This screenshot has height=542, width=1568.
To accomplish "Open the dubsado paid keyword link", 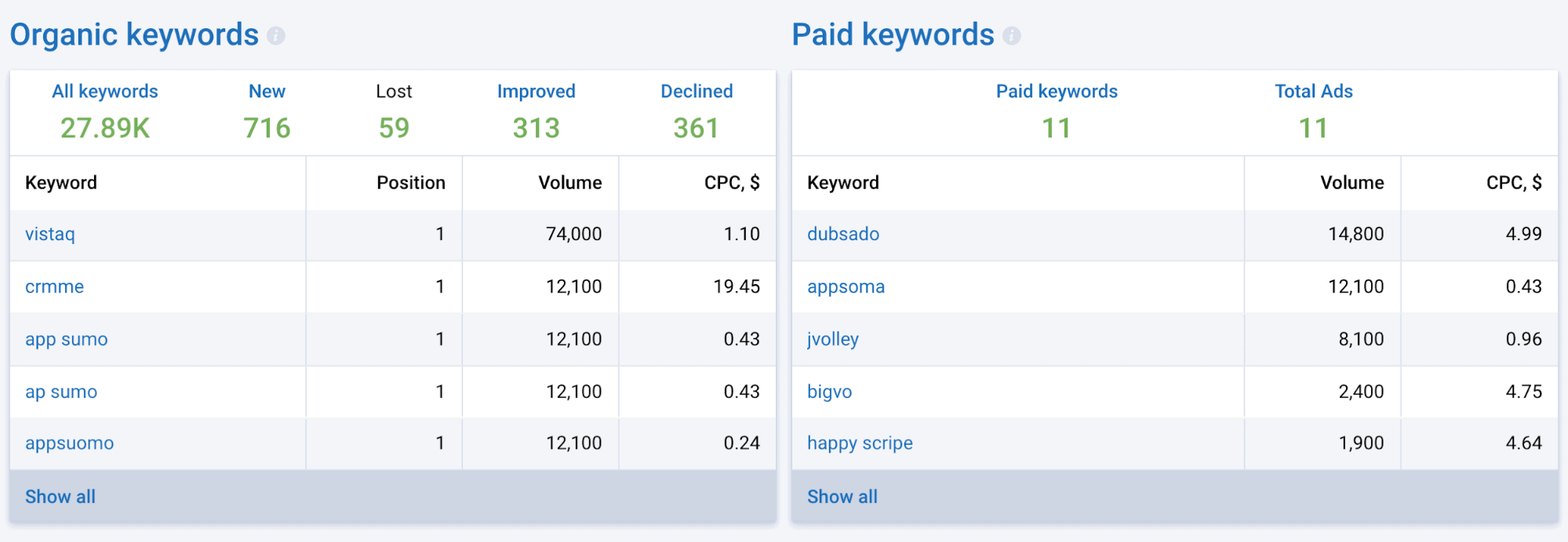I will point(843,234).
